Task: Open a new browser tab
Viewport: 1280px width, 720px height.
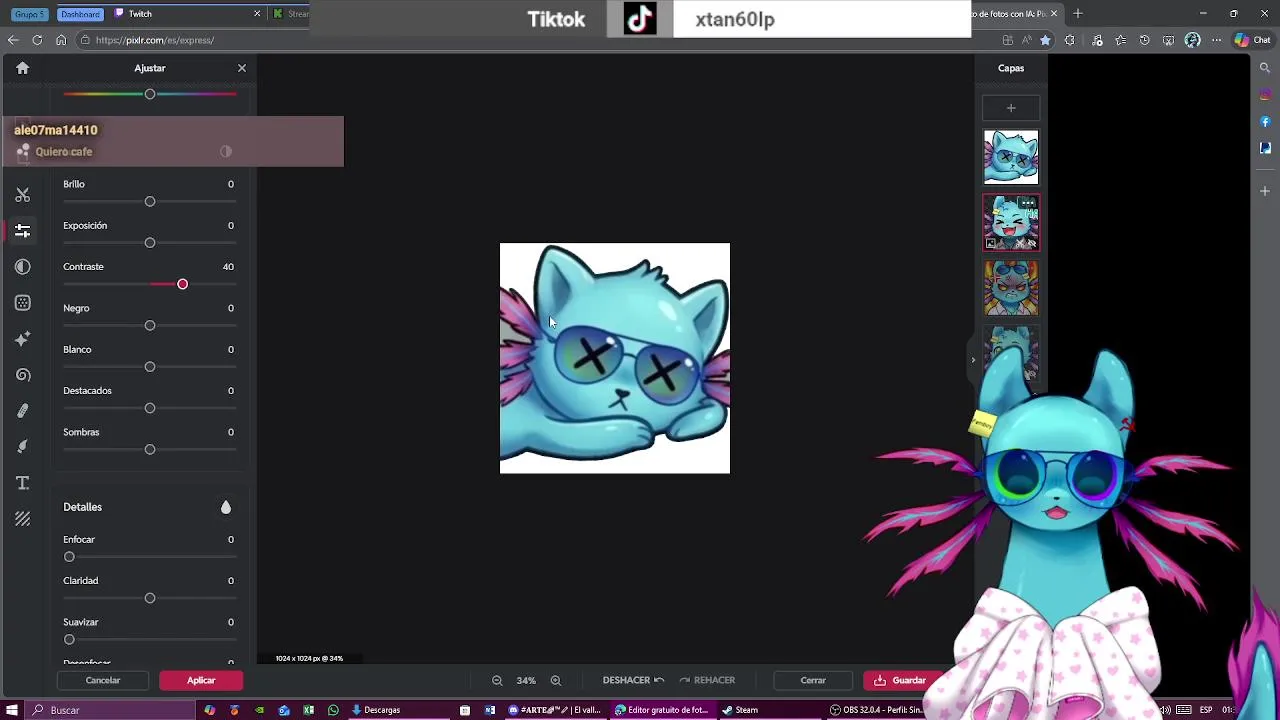Action: point(1078,14)
